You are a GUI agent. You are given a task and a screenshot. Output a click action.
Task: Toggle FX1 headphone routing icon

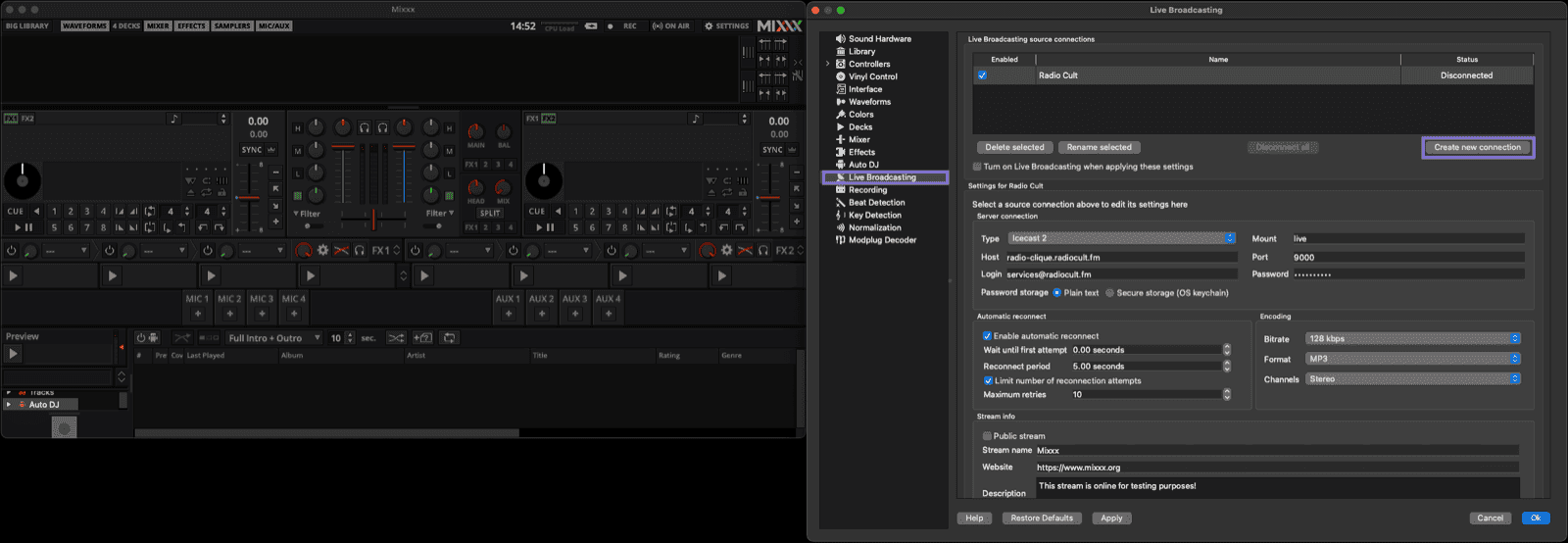(360, 251)
